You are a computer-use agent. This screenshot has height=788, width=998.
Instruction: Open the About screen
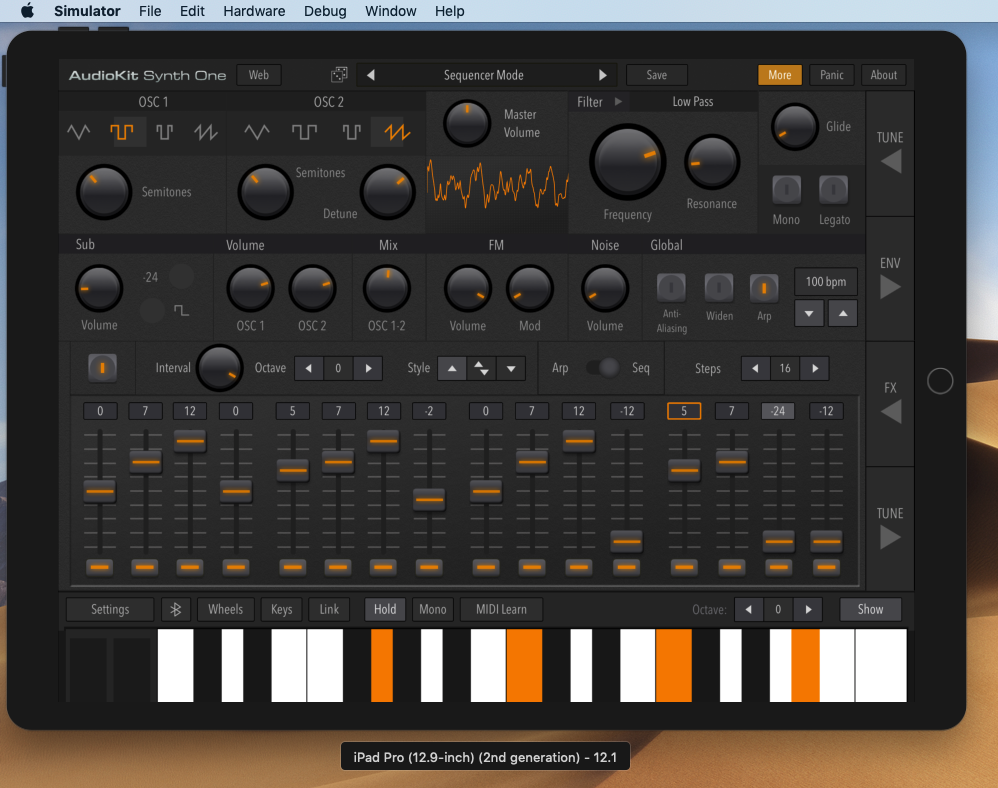pos(883,75)
